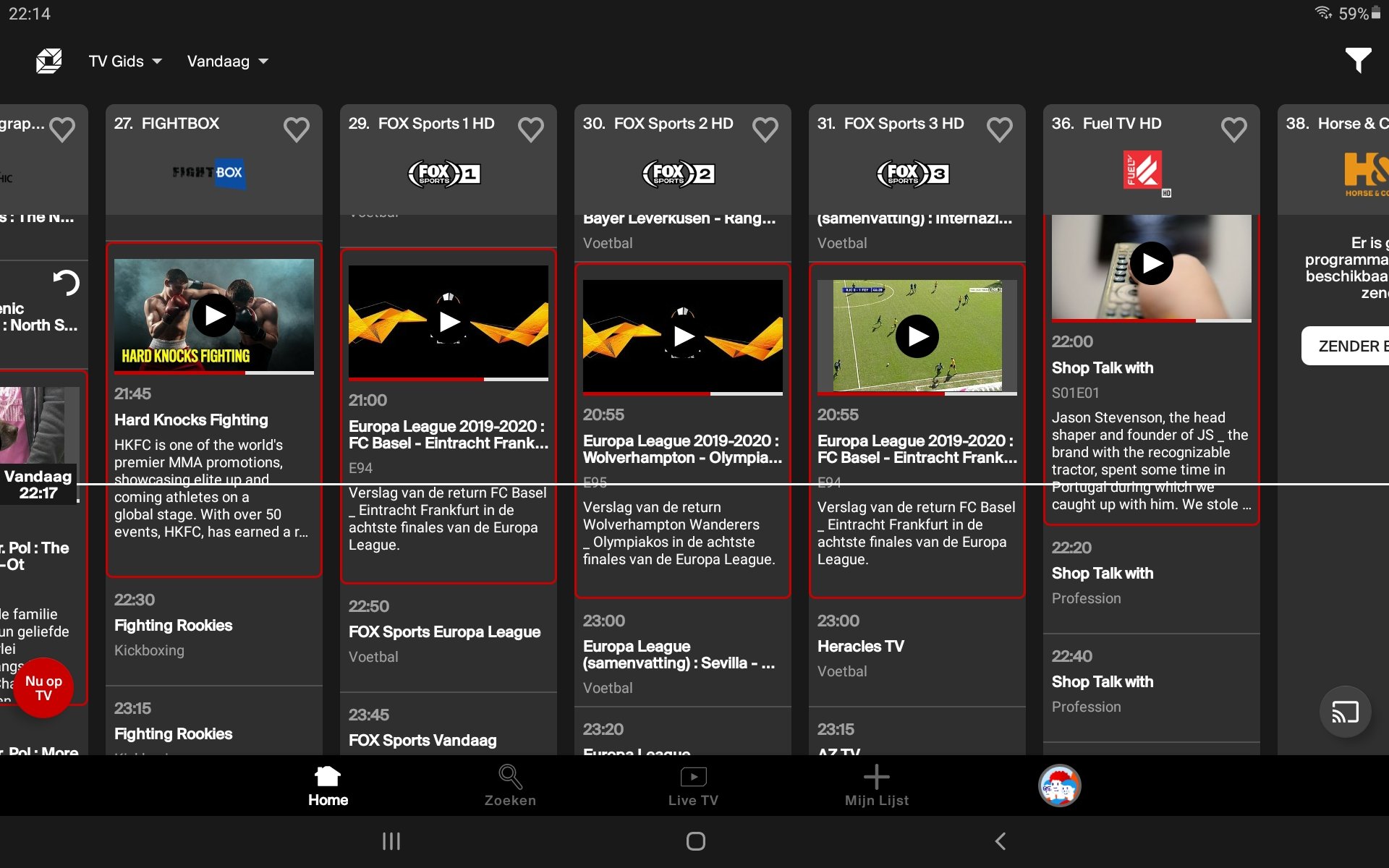Screen dimensions: 1389x868
Task: Switch to the Live TV tab
Action: point(693,786)
